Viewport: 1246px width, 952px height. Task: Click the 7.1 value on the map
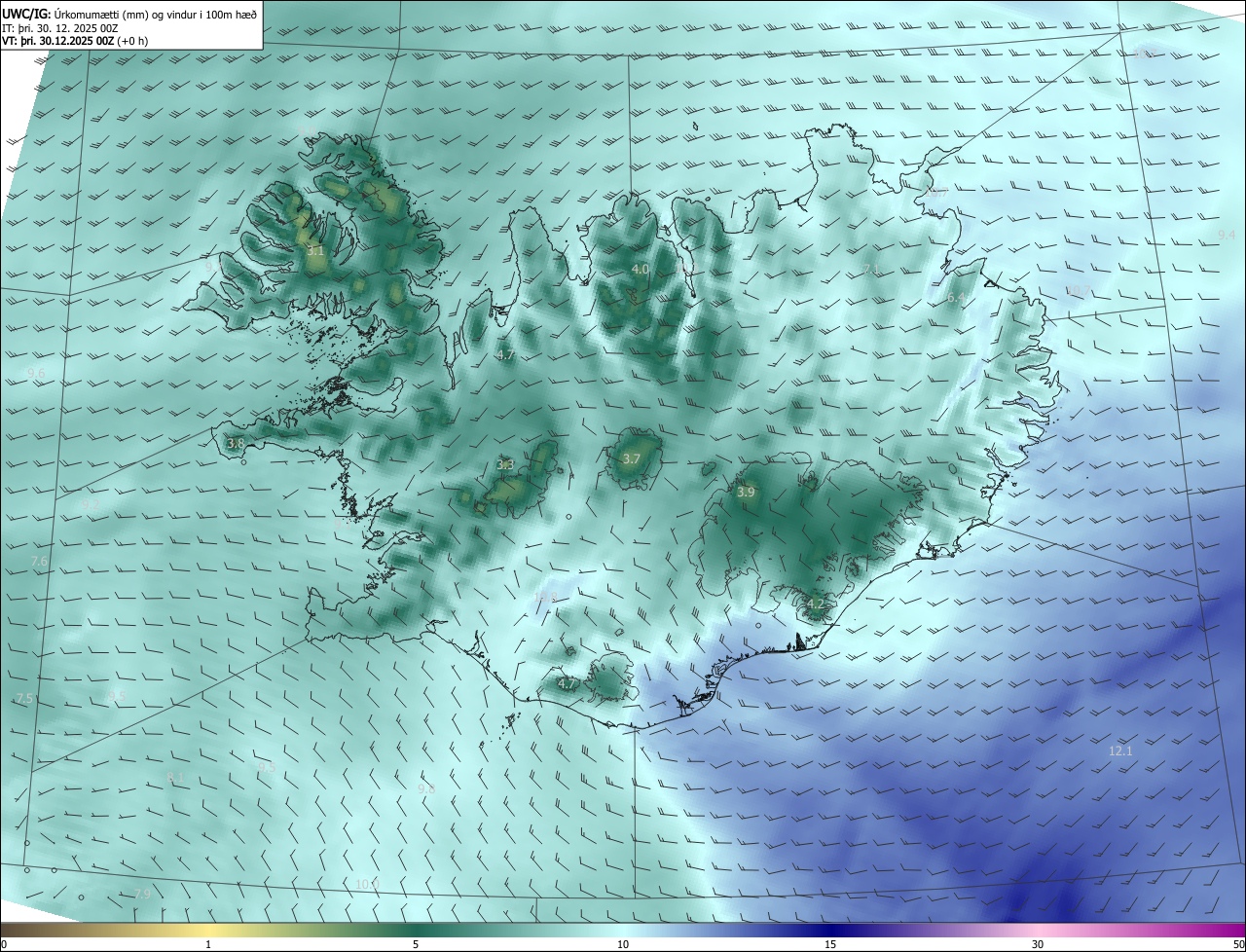871,269
